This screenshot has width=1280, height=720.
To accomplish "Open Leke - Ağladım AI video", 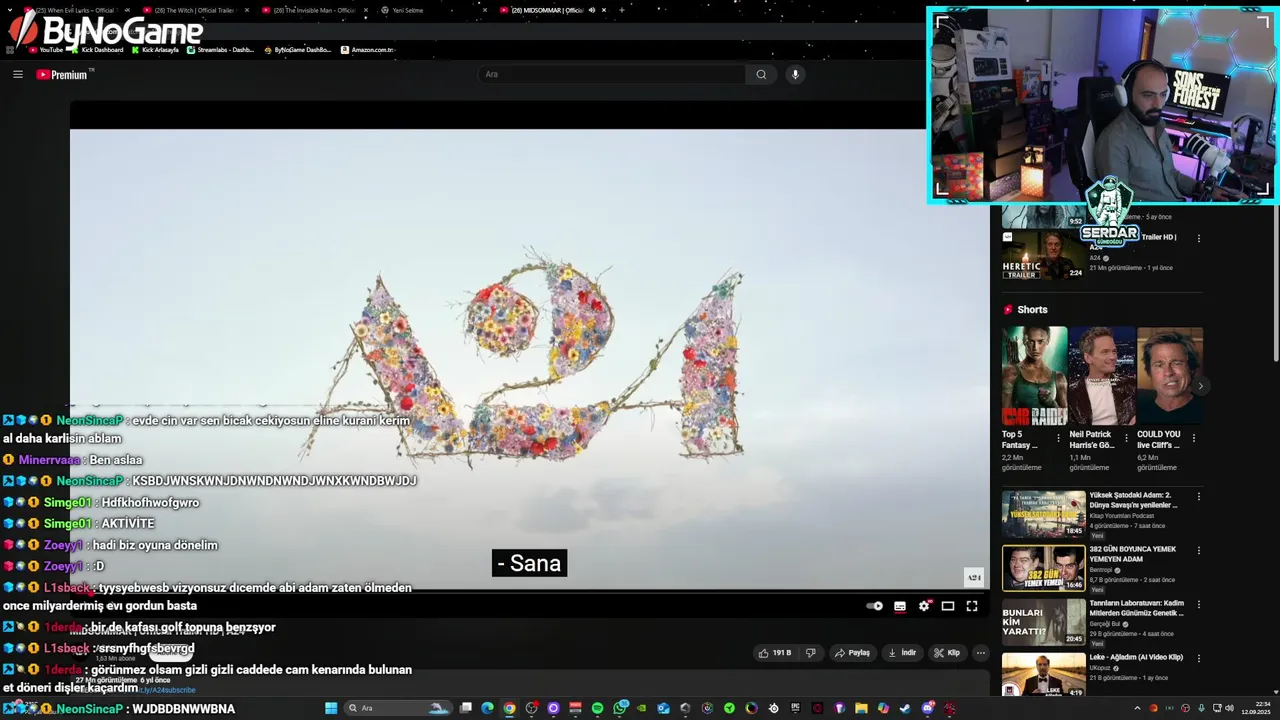I will [1043, 675].
